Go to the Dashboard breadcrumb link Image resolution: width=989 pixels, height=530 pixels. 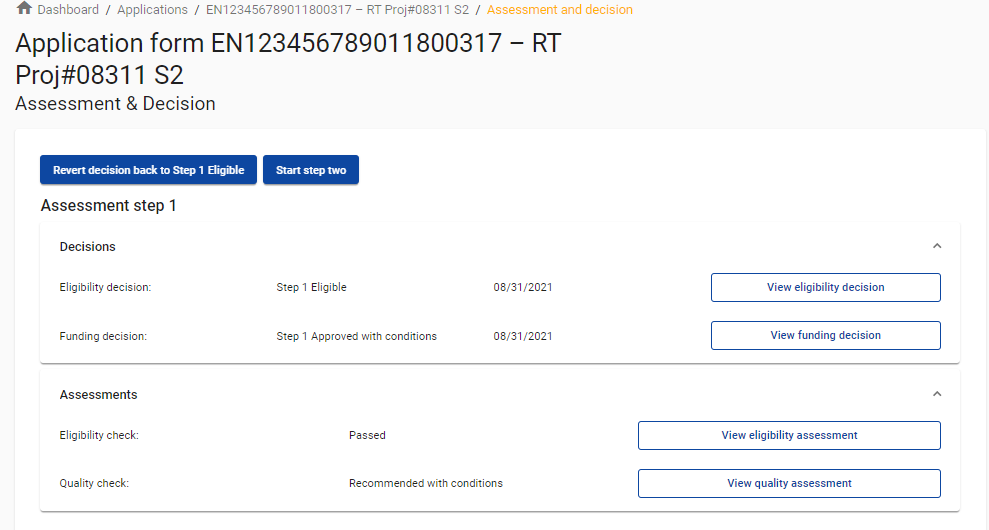point(68,10)
